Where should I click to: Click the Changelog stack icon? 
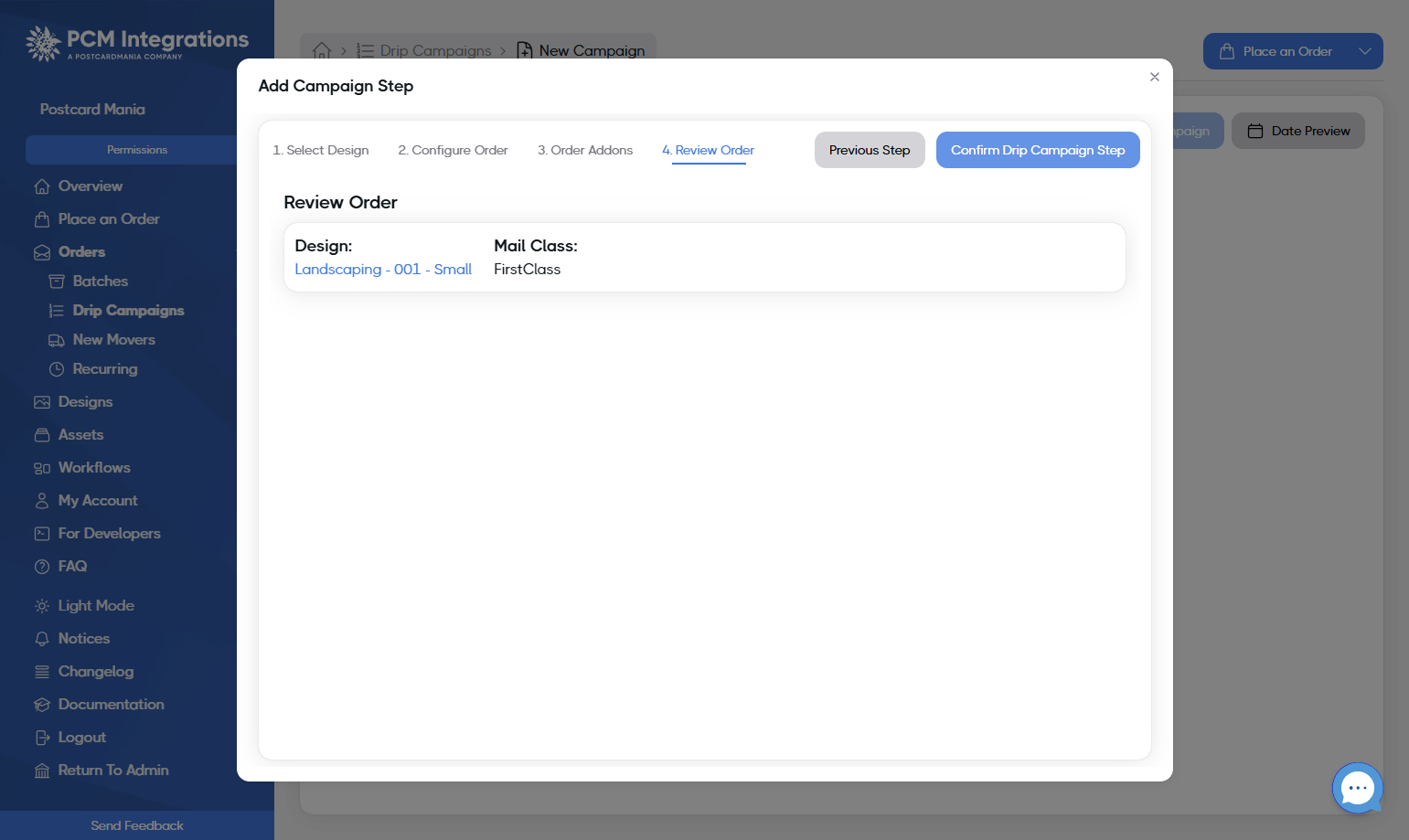[42, 672]
